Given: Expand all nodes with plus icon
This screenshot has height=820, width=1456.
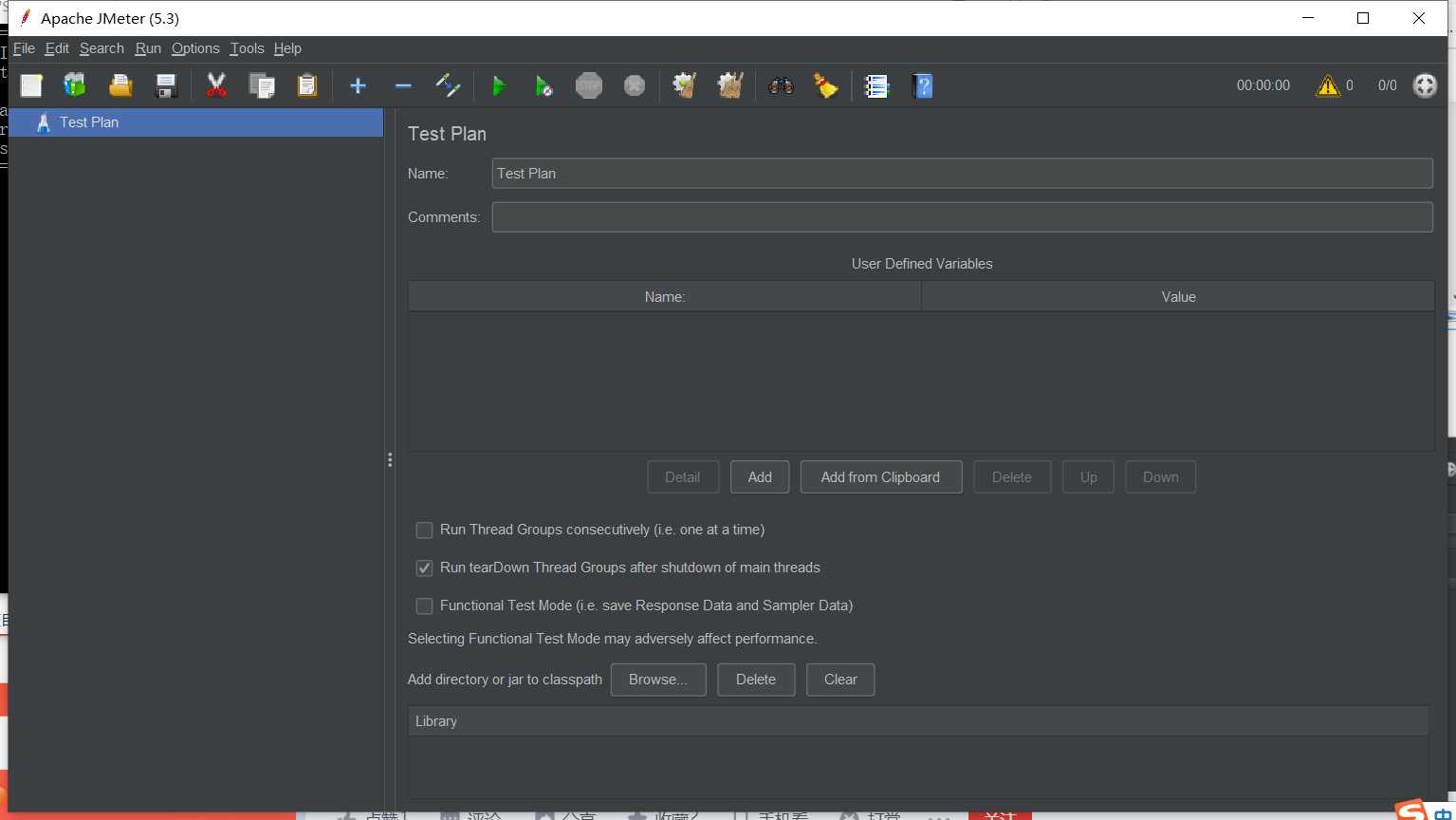Looking at the screenshot, I should point(358,85).
